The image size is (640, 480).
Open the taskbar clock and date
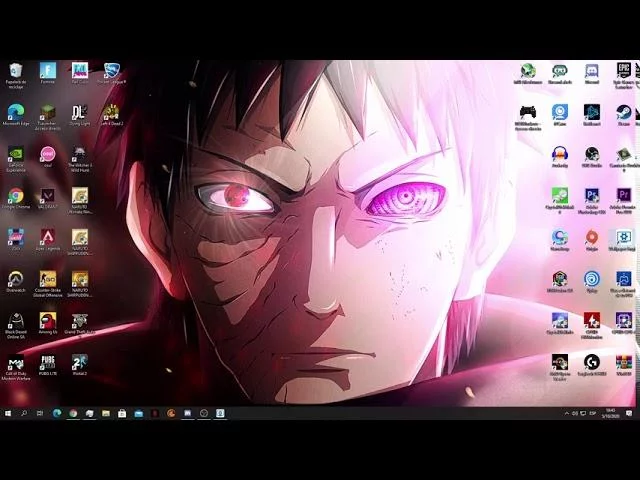coord(611,413)
